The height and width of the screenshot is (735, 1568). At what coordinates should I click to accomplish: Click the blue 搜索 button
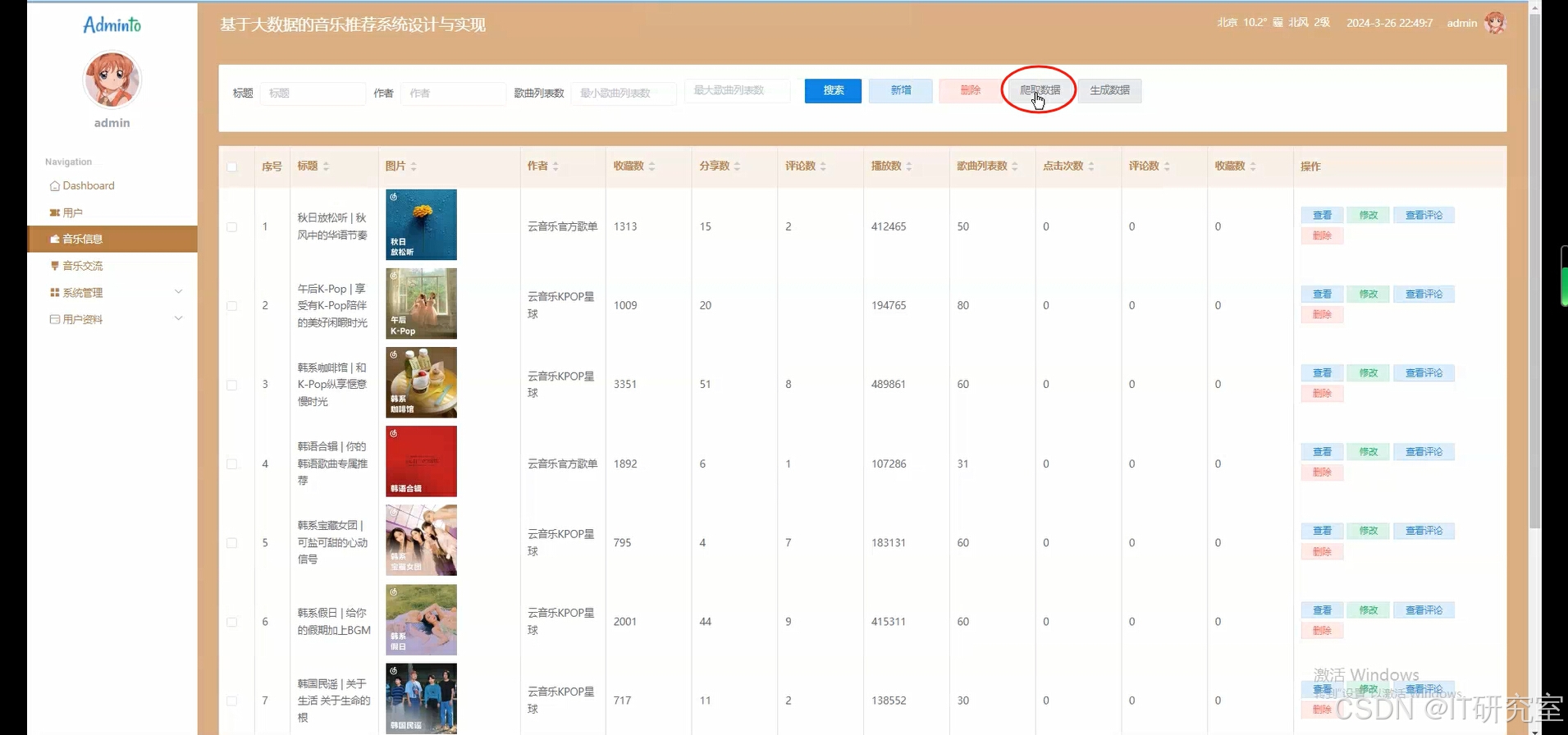pos(833,90)
